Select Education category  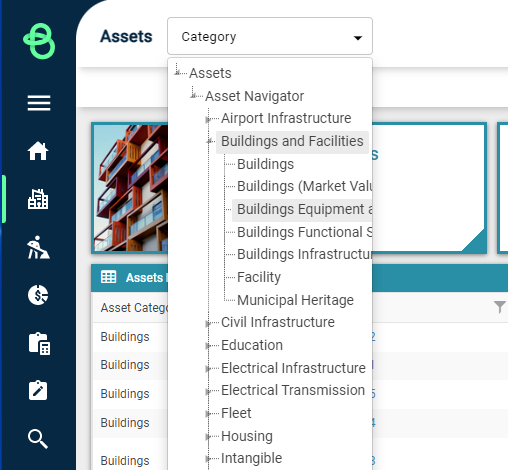(252, 345)
